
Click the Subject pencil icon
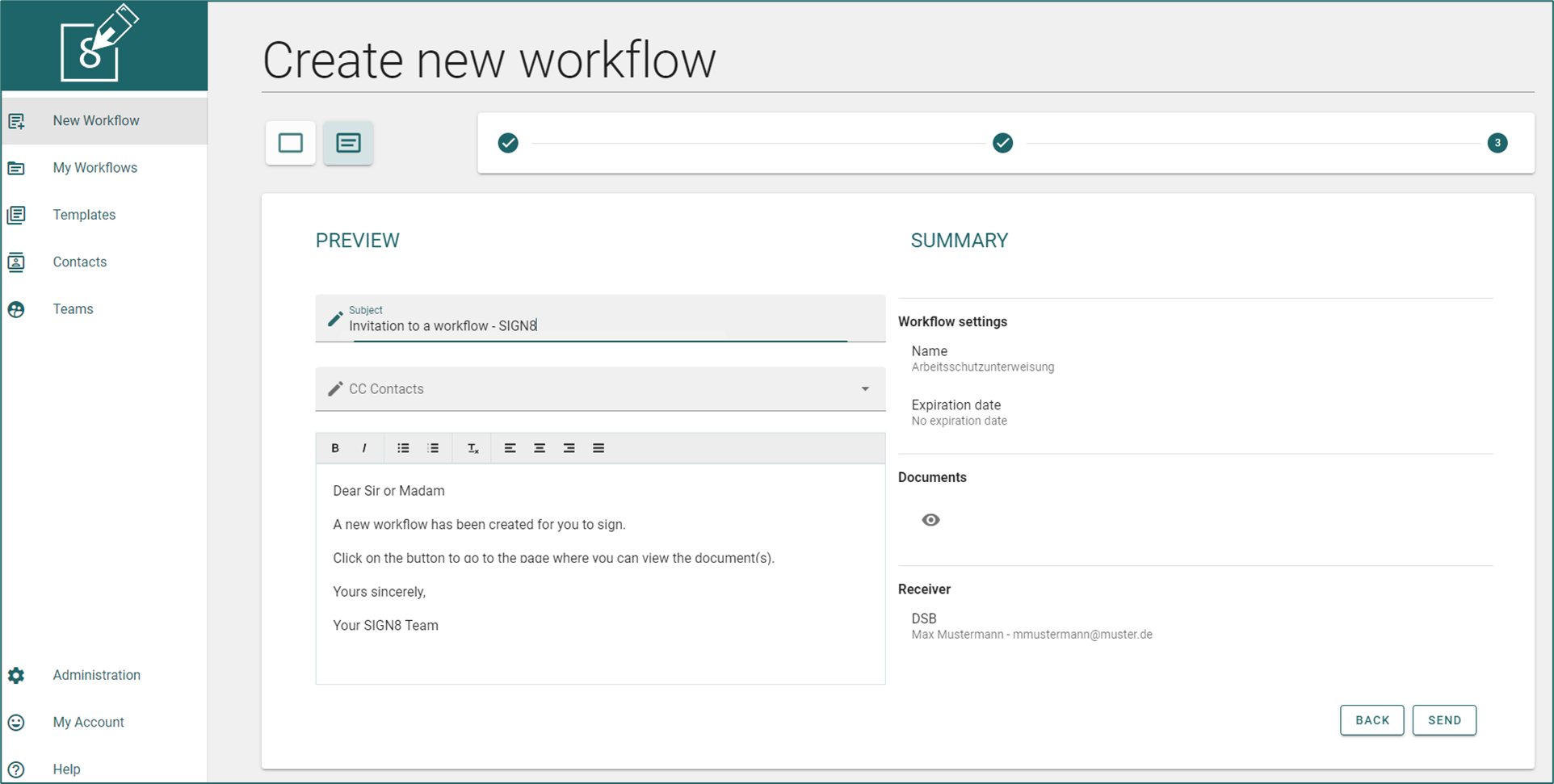click(x=335, y=319)
